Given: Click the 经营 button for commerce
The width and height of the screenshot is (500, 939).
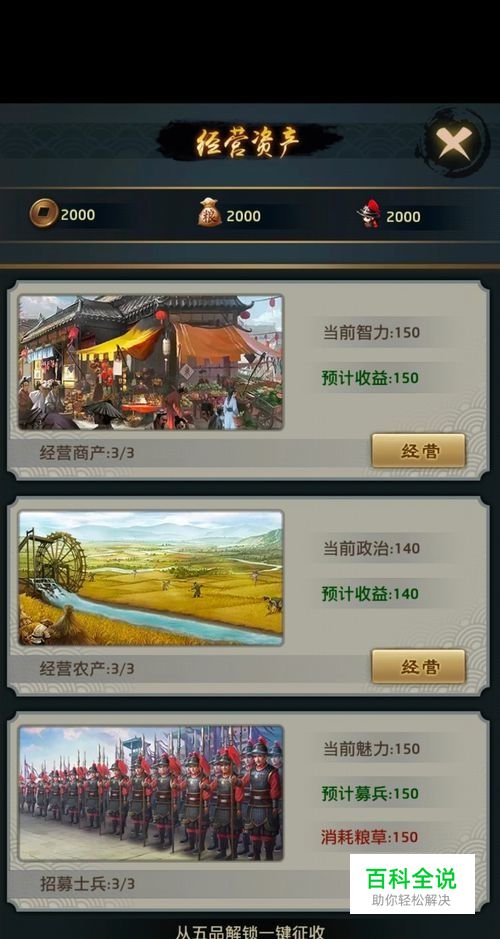Looking at the screenshot, I should [x=419, y=451].
